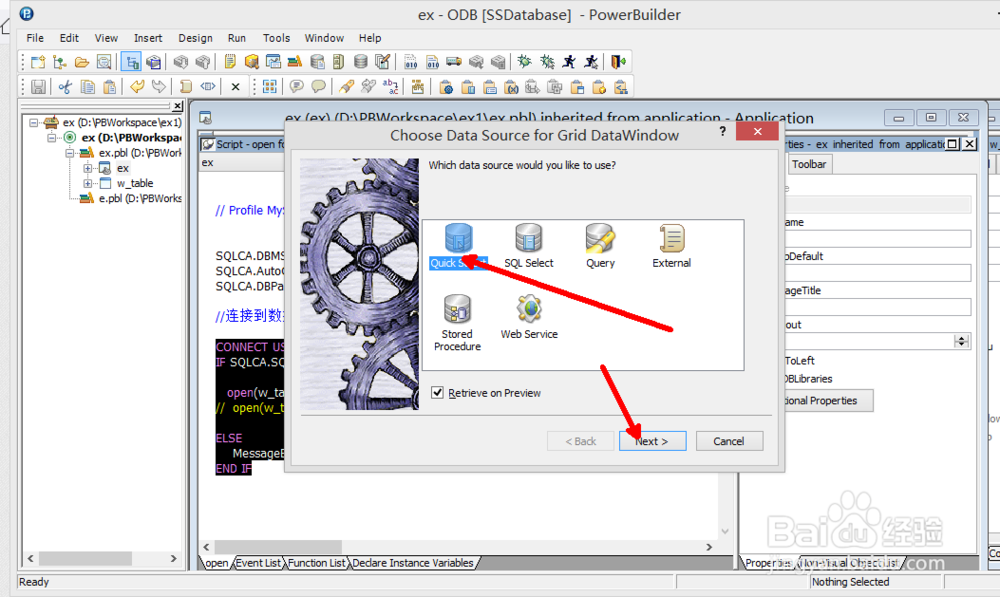Collapse the ex target tree node

(x=52, y=138)
